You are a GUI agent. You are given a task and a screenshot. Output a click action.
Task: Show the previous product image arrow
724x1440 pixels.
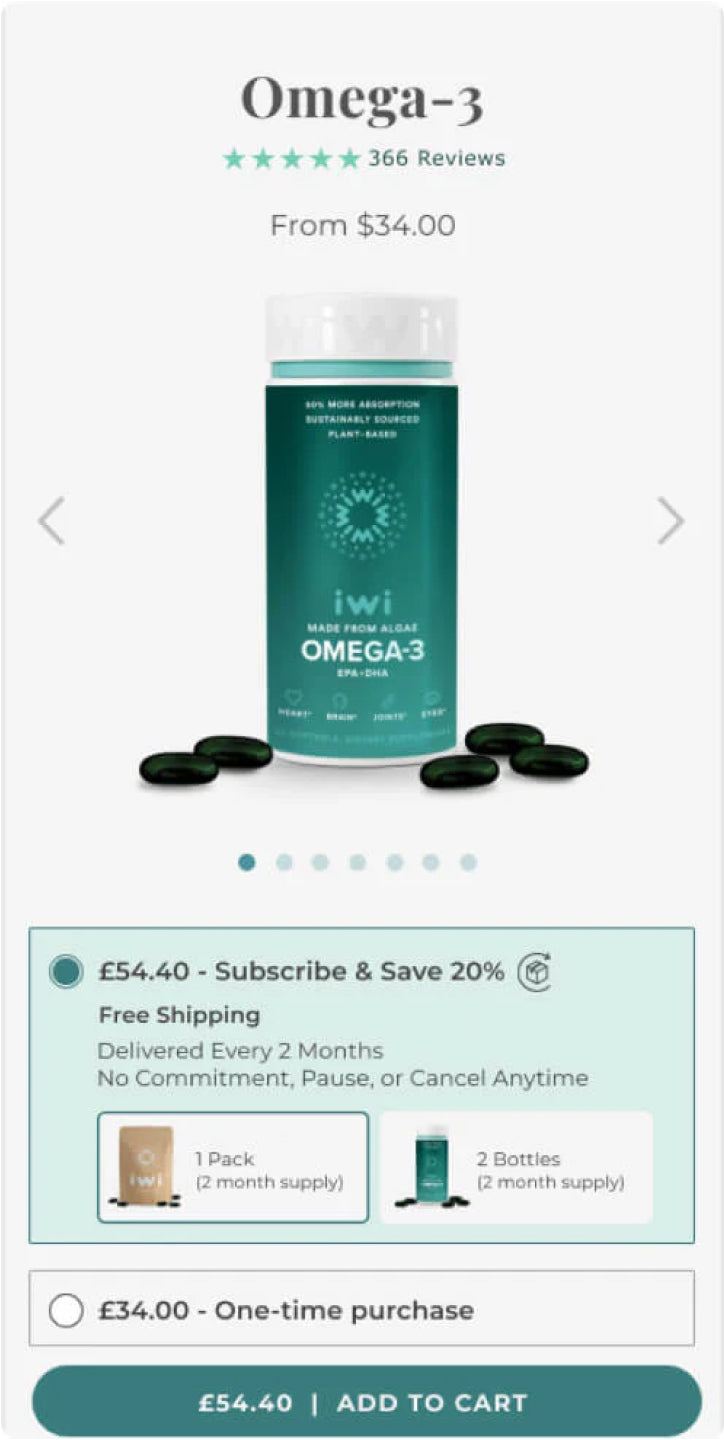pos(52,520)
